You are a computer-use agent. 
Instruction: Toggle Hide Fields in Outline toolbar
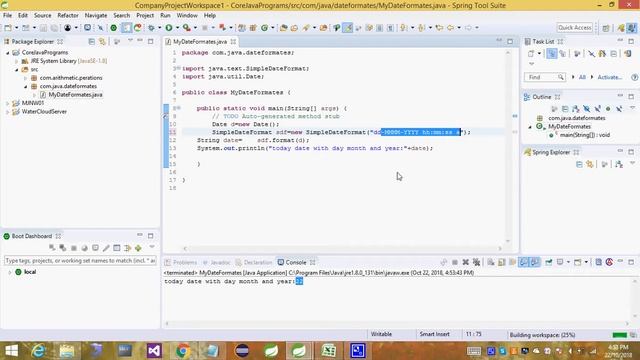pos(587,109)
